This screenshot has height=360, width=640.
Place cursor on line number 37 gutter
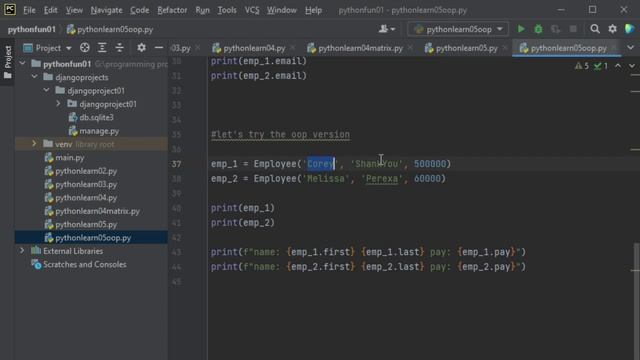tap(176, 164)
